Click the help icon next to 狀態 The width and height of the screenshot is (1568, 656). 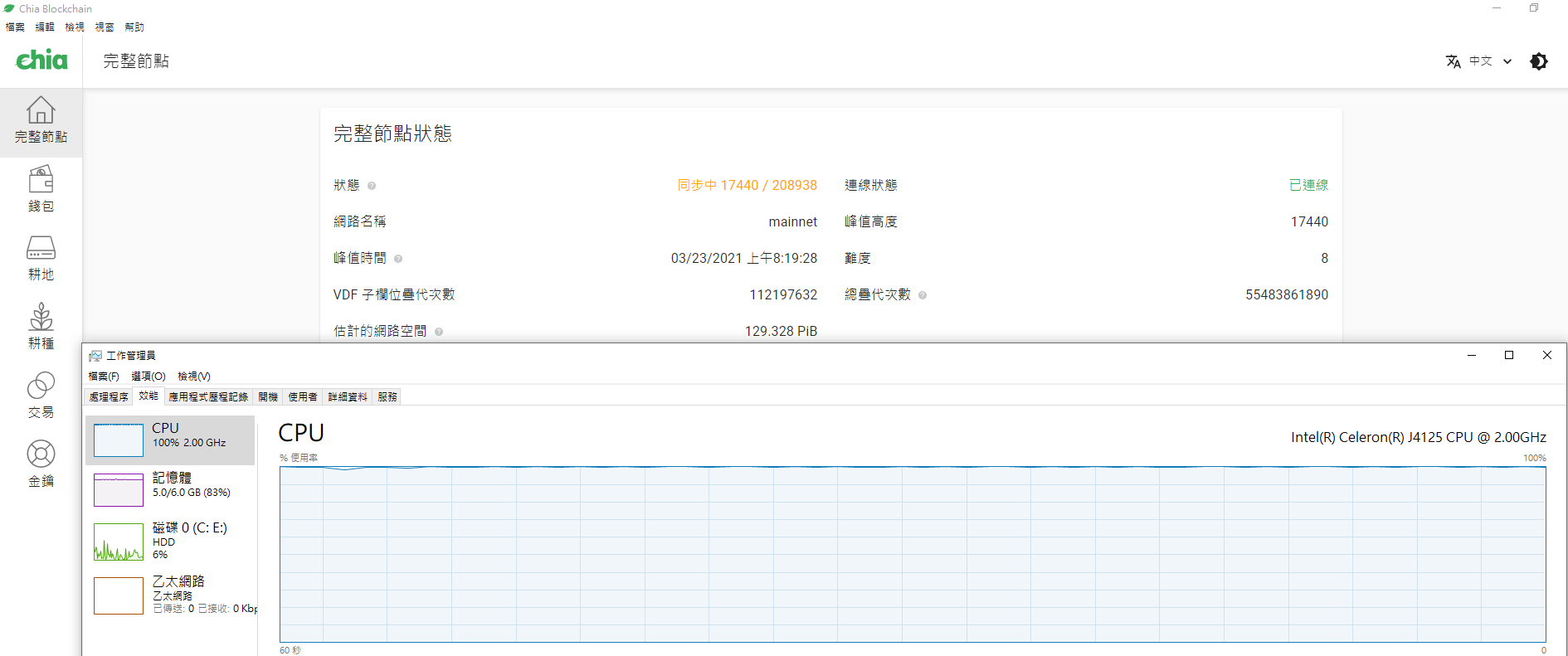click(x=372, y=186)
